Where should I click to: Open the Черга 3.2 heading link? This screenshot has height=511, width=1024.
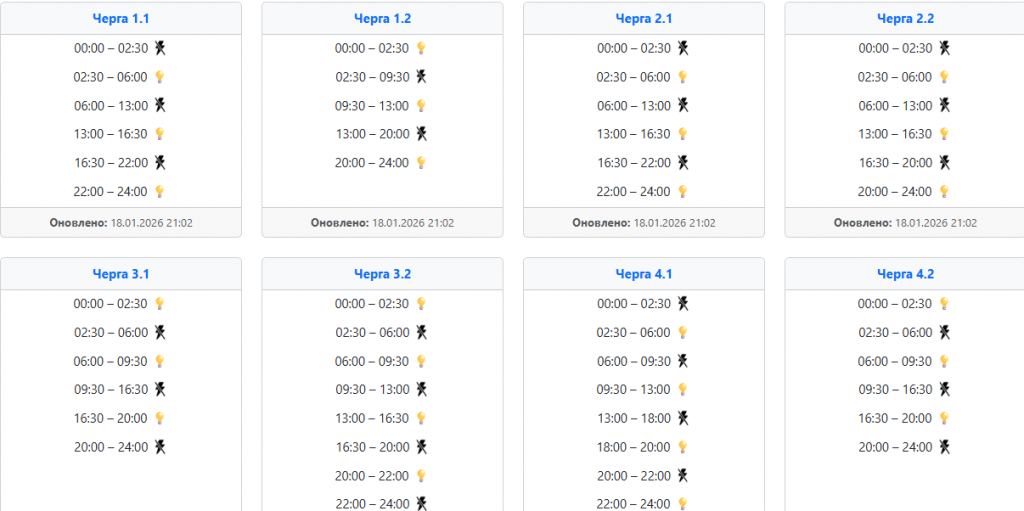(382, 274)
